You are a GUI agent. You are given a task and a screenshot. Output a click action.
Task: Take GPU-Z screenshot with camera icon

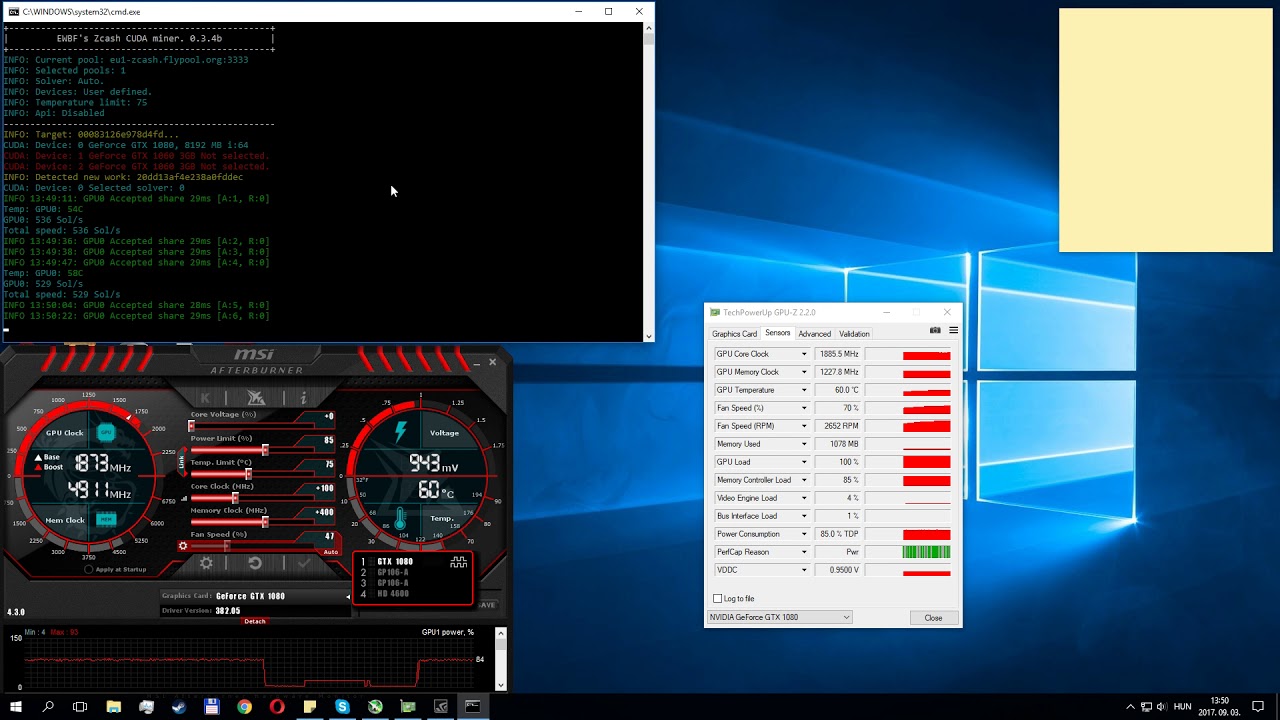(935, 330)
